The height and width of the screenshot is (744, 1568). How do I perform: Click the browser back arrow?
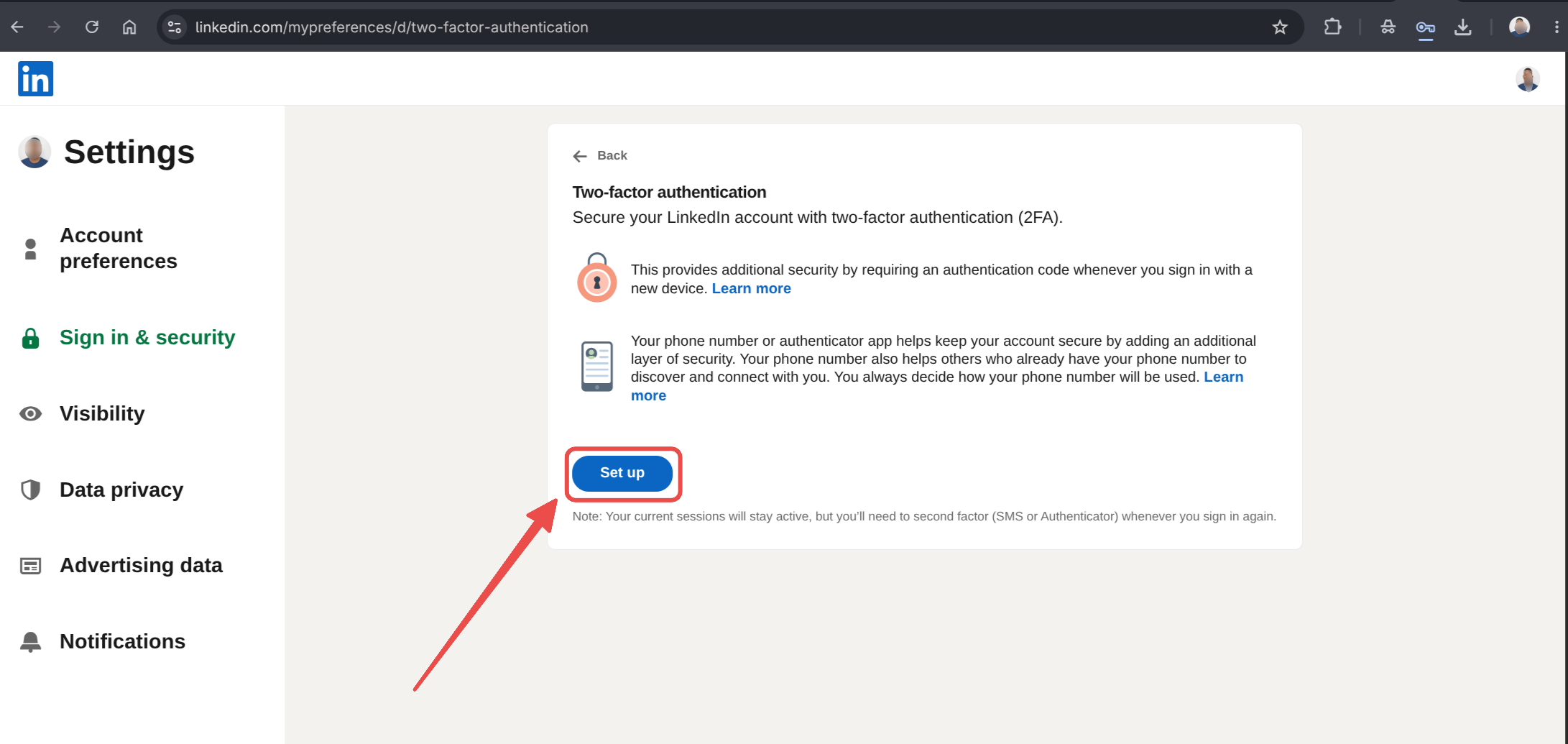(17, 27)
